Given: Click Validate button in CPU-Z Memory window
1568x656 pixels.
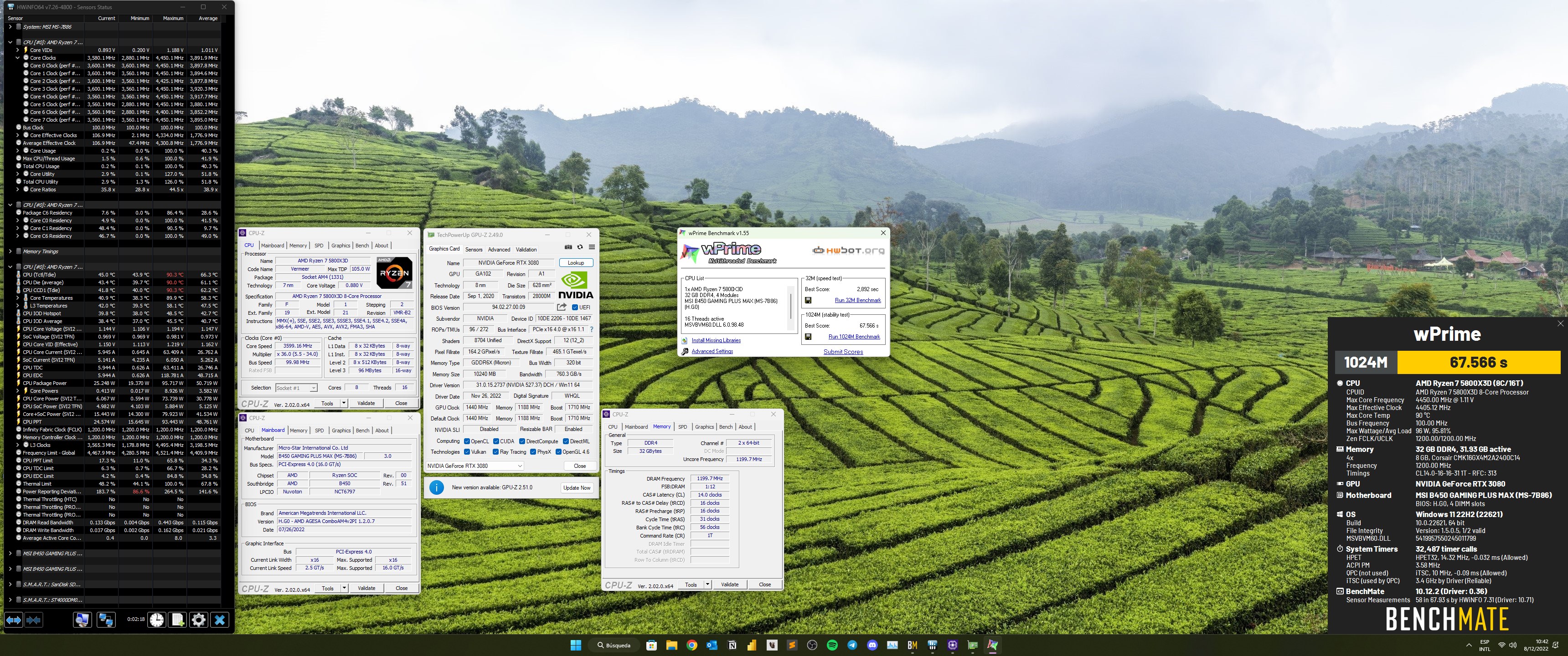Looking at the screenshot, I should point(730,584).
